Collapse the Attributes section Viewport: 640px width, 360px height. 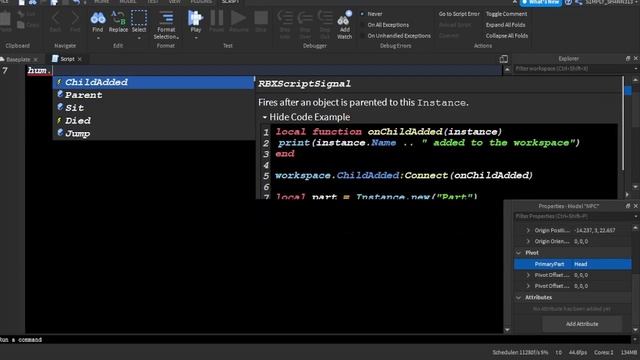pyautogui.click(x=519, y=298)
